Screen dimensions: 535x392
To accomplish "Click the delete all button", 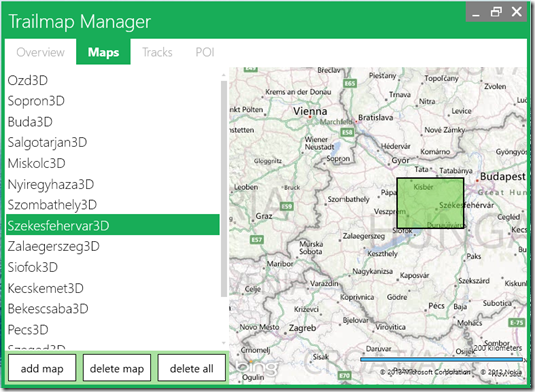I will pyautogui.click(x=191, y=368).
